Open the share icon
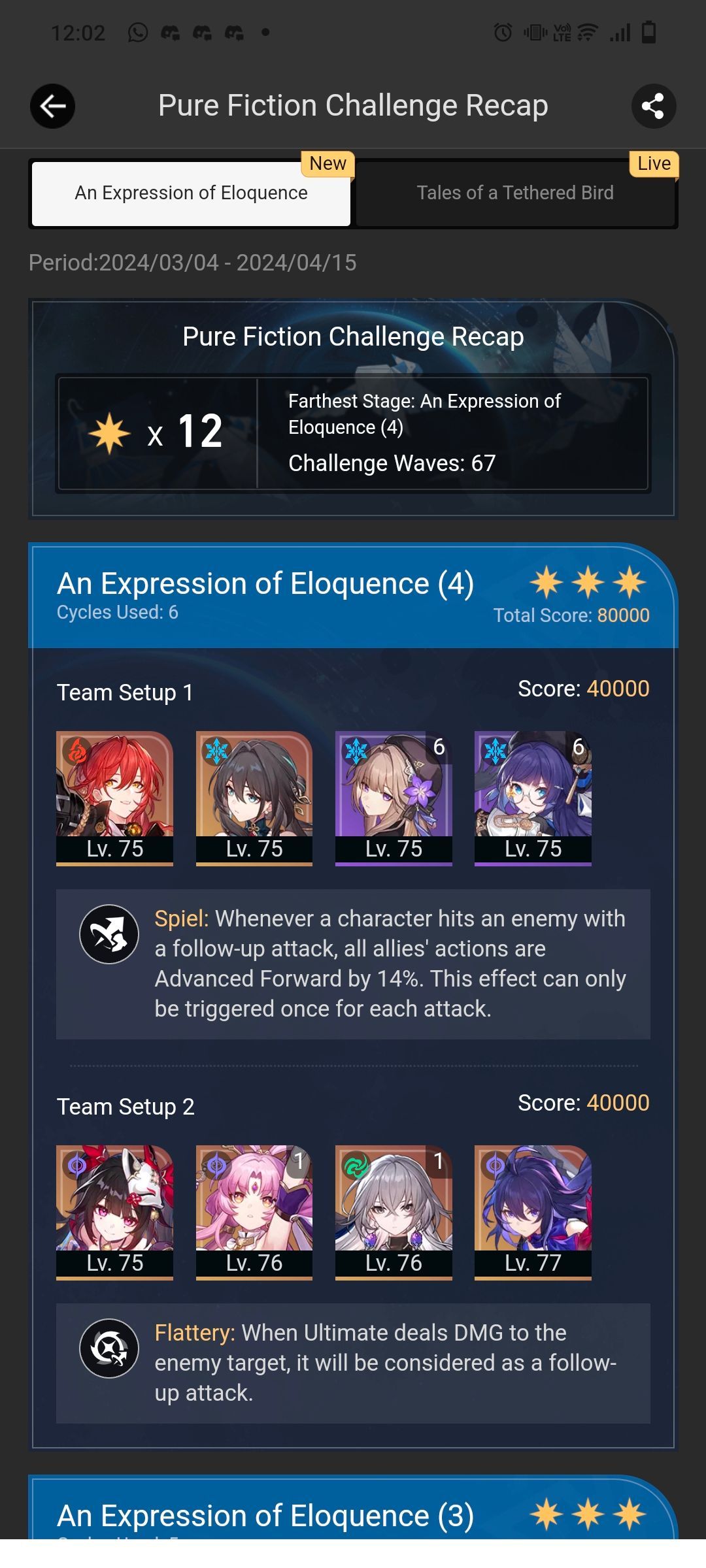 (x=653, y=106)
